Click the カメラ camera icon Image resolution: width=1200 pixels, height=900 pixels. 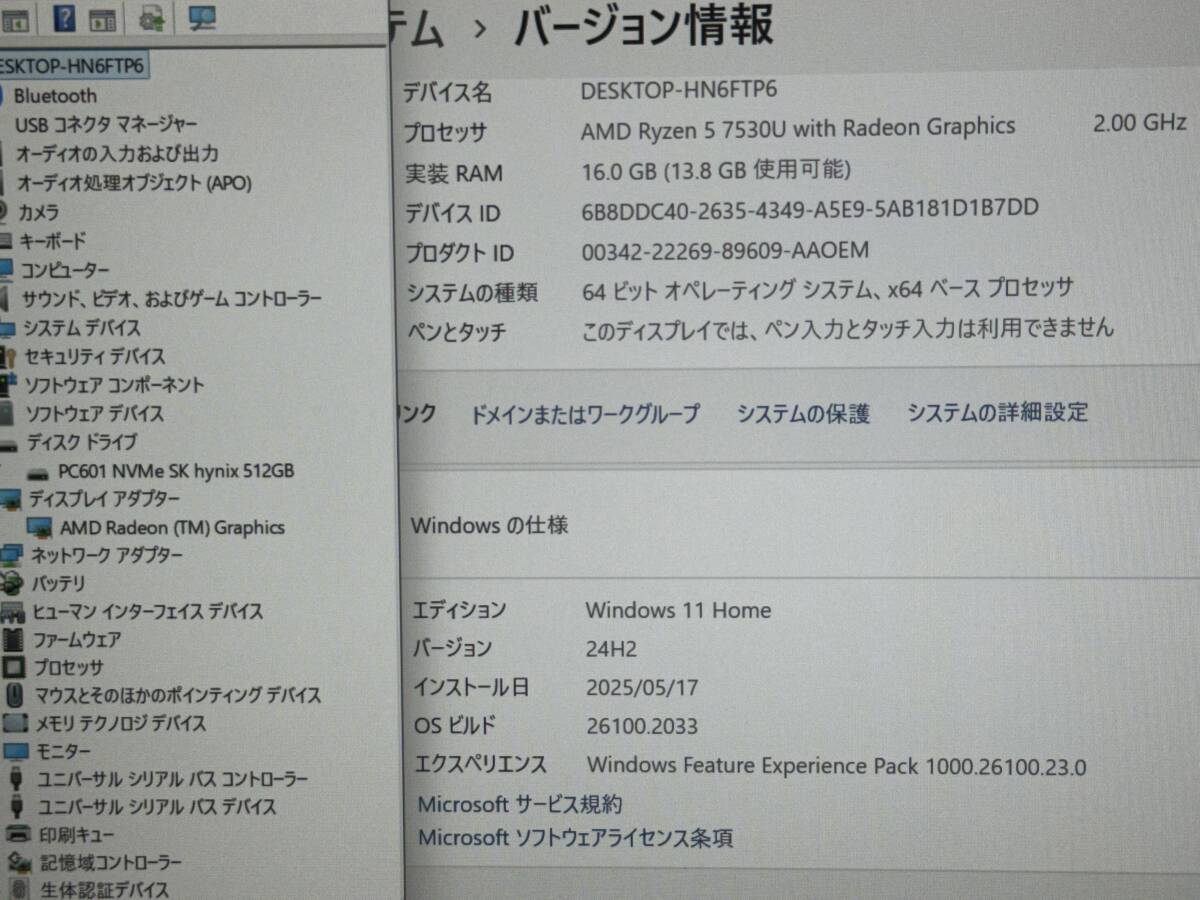pyautogui.click(x=3, y=212)
